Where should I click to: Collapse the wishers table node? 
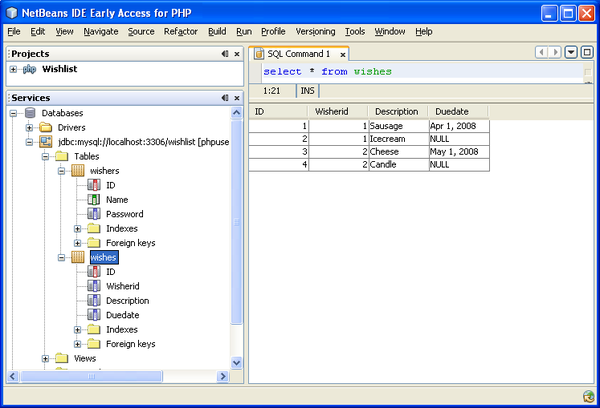(62, 171)
